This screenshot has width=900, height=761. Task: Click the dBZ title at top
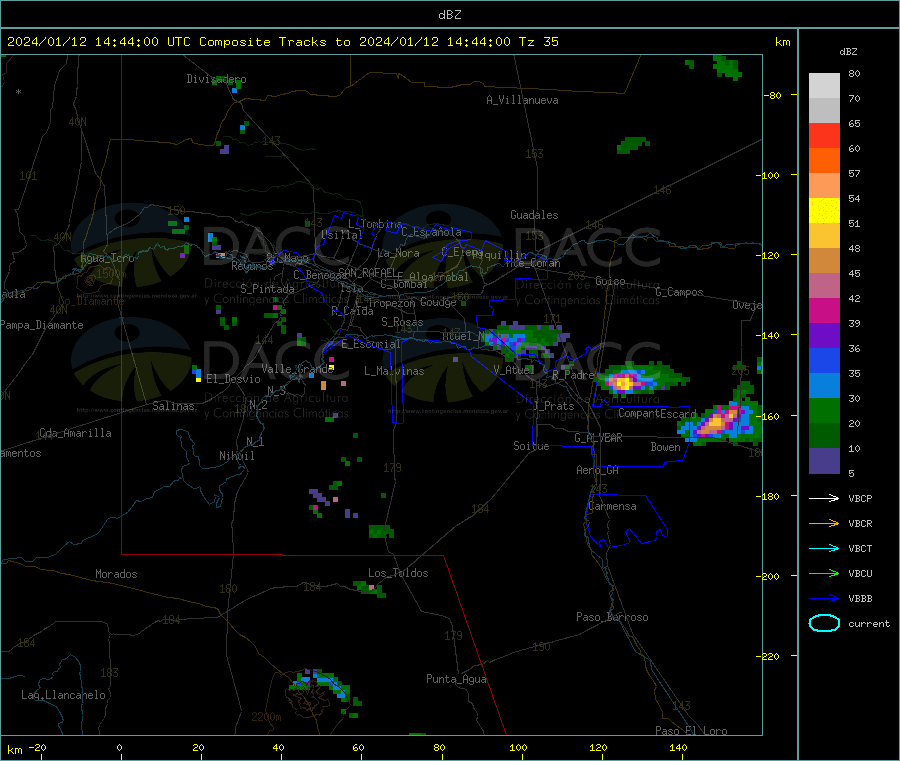click(449, 15)
